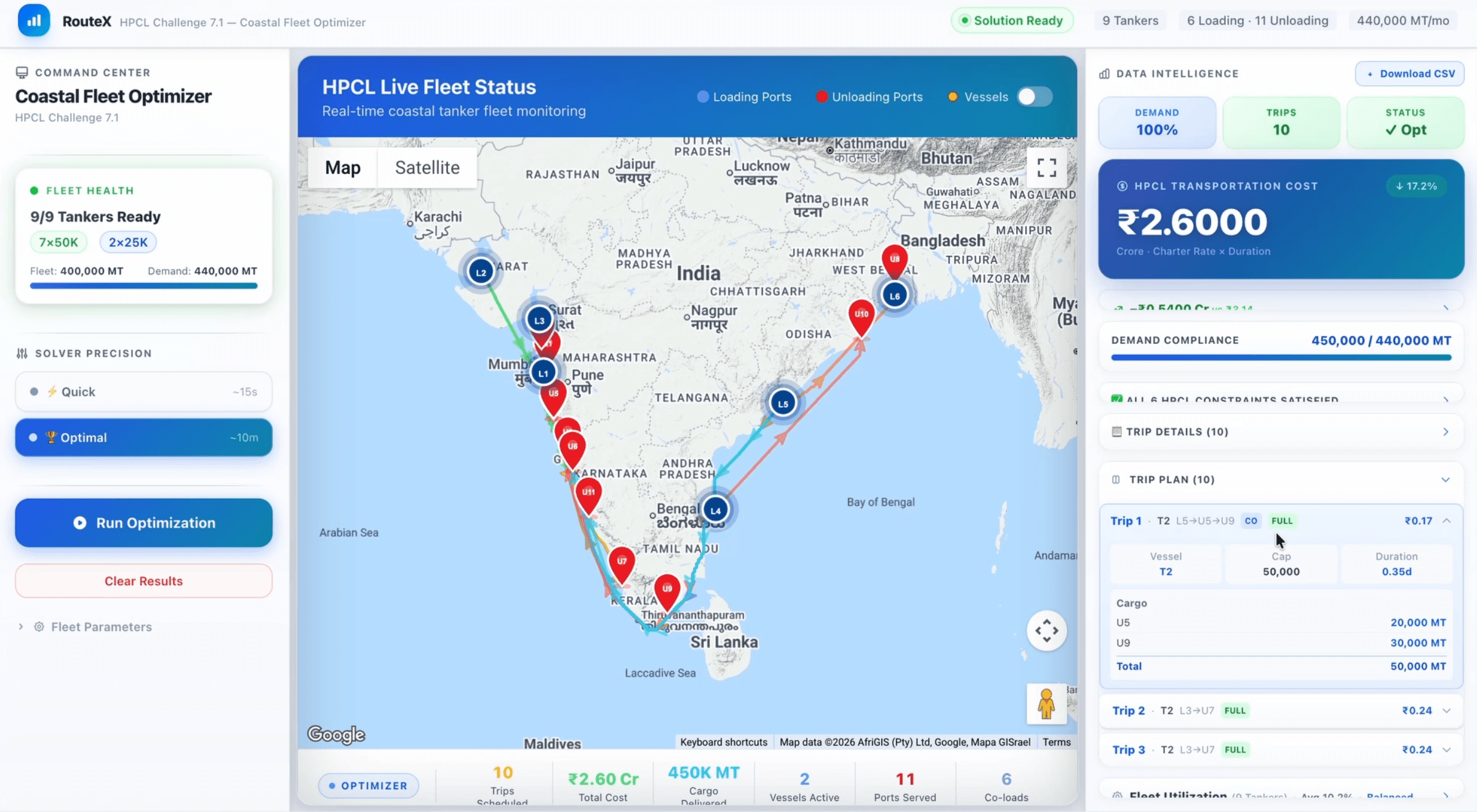Click the Clear Results button
Screen dimensions: 1477x812
(x=143, y=581)
